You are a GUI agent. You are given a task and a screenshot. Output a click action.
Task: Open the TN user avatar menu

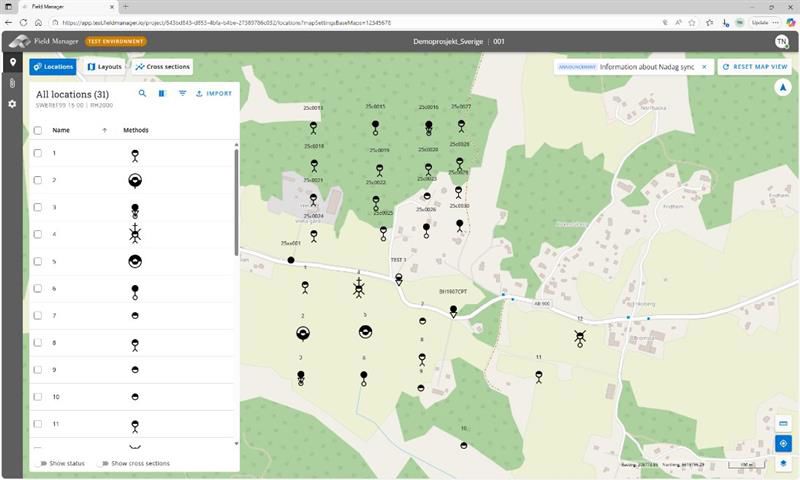(781, 41)
